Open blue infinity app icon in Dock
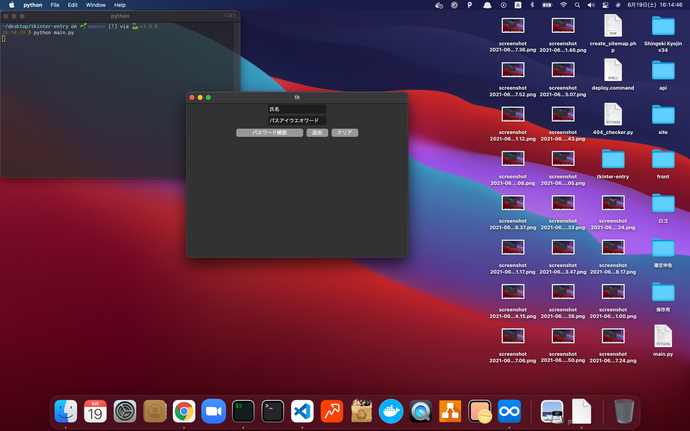Screen dimensions: 690x431 pos(509,411)
